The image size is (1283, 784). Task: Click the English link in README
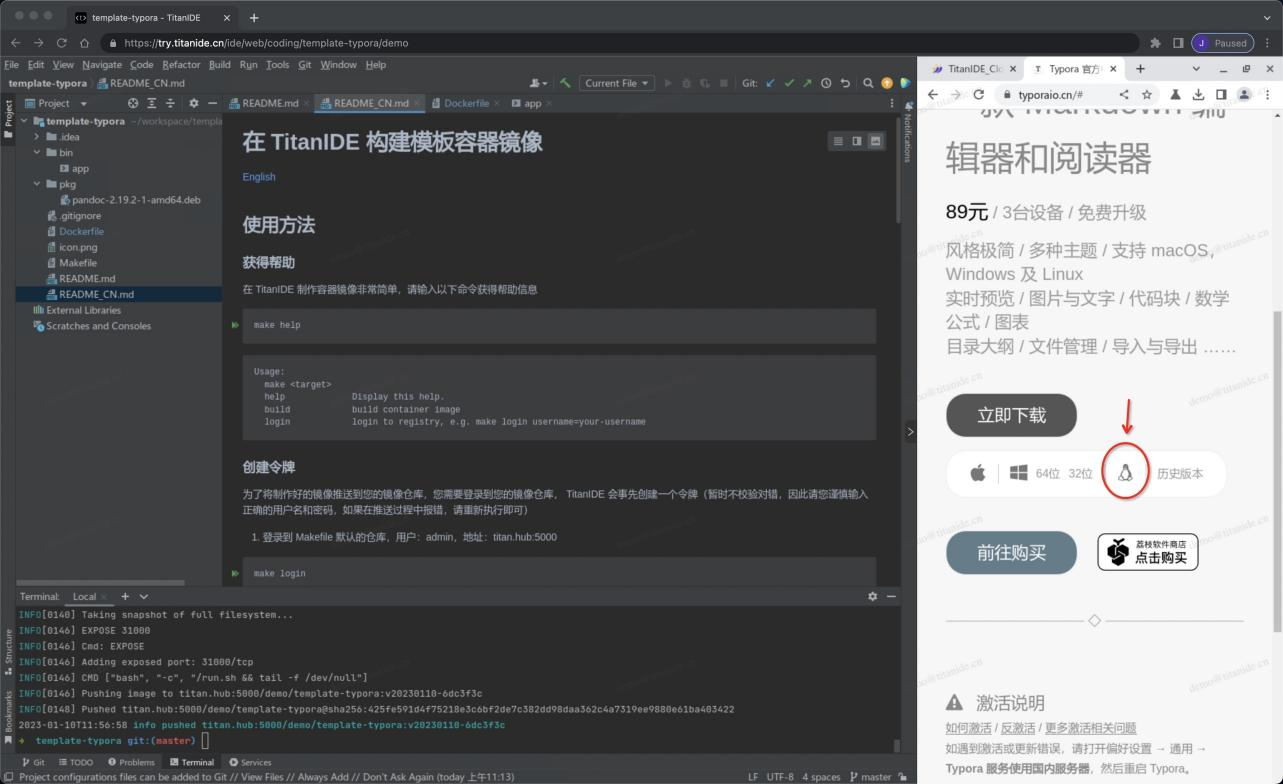pyautogui.click(x=259, y=177)
